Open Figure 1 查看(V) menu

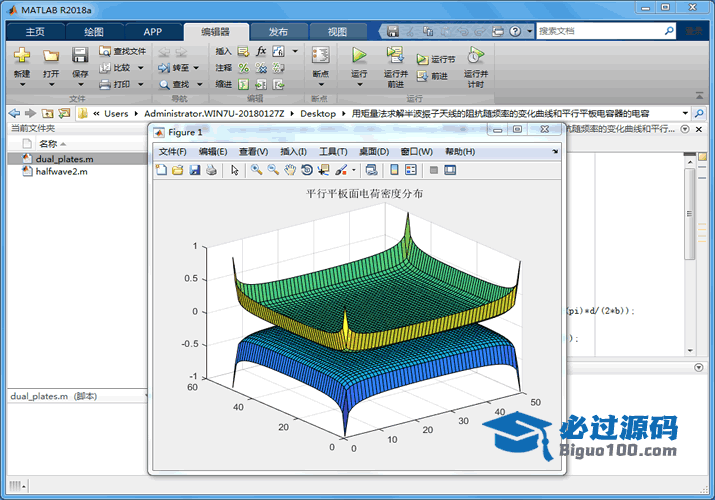[x=254, y=152]
